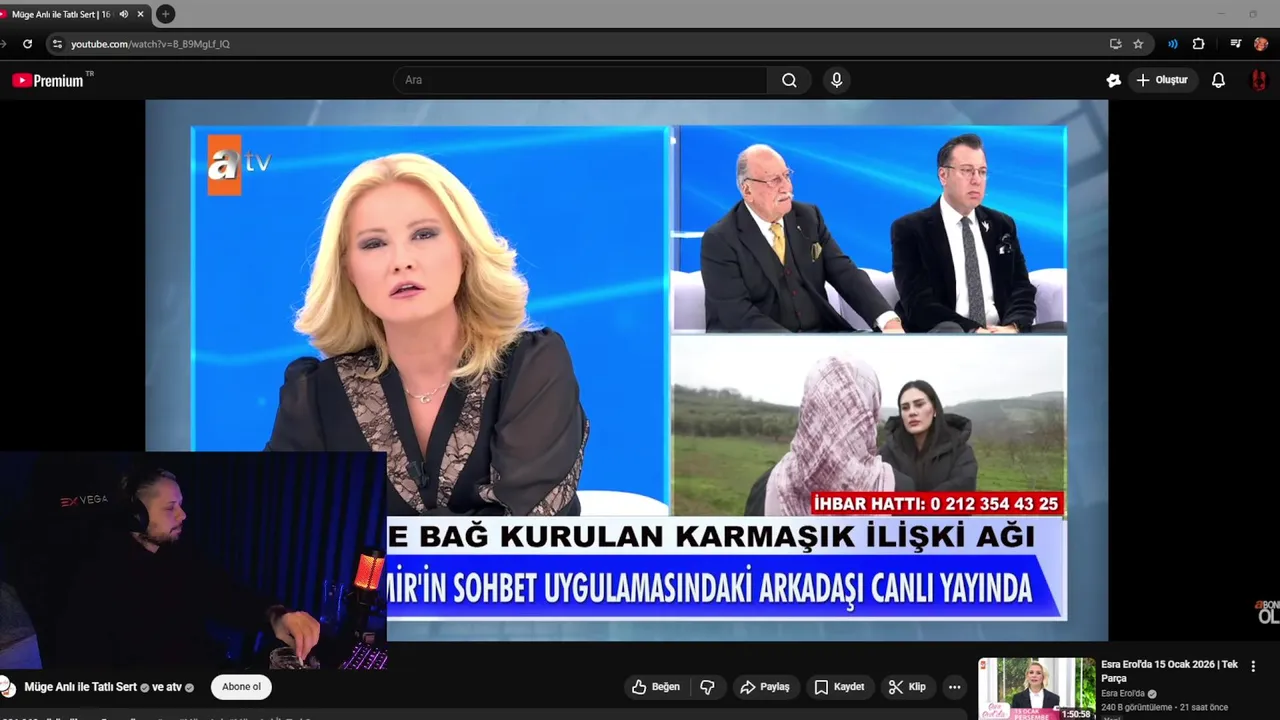Create a clip with Klip button

click(907, 687)
